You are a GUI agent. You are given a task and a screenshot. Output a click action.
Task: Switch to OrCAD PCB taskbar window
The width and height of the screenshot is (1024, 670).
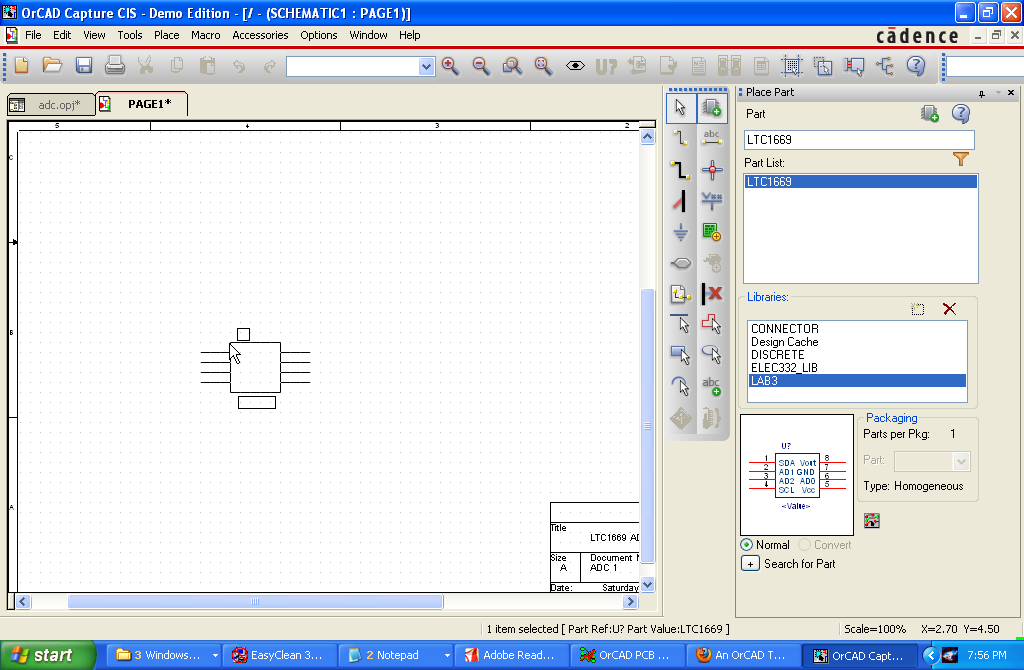pos(629,655)
